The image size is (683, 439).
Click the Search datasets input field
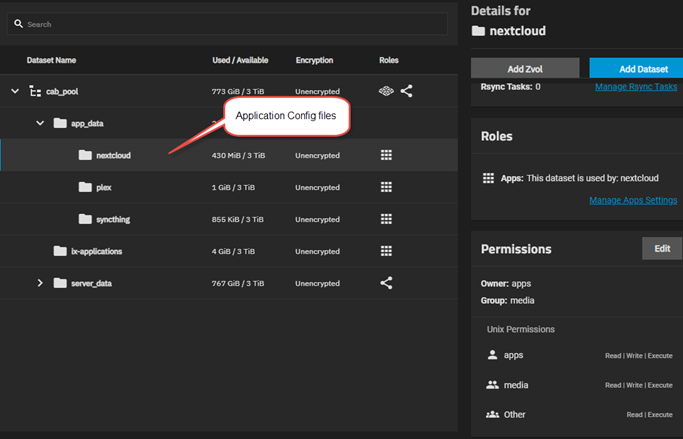pos(227,24)
